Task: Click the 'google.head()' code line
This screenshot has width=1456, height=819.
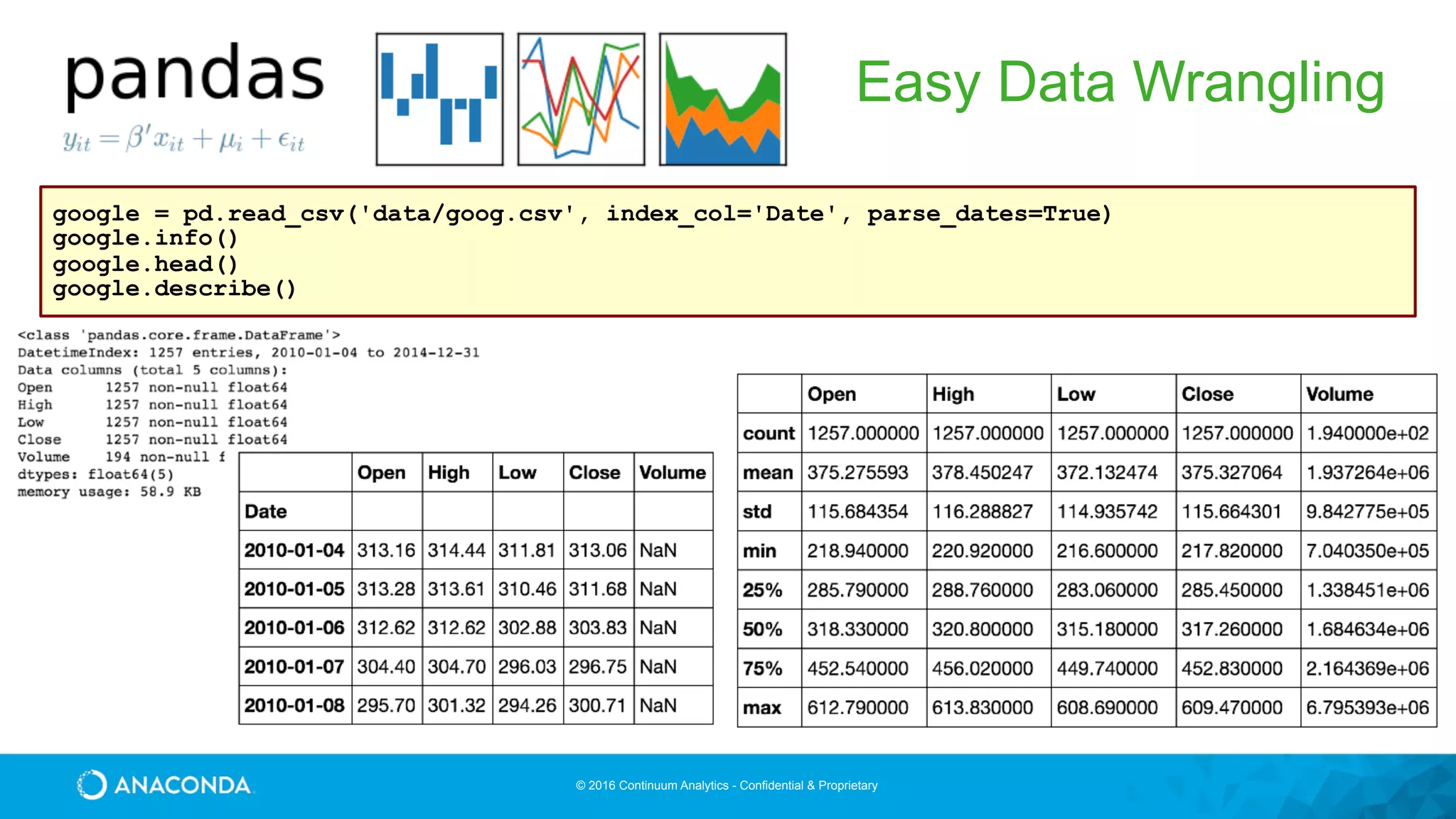Action: pos(145,264)
